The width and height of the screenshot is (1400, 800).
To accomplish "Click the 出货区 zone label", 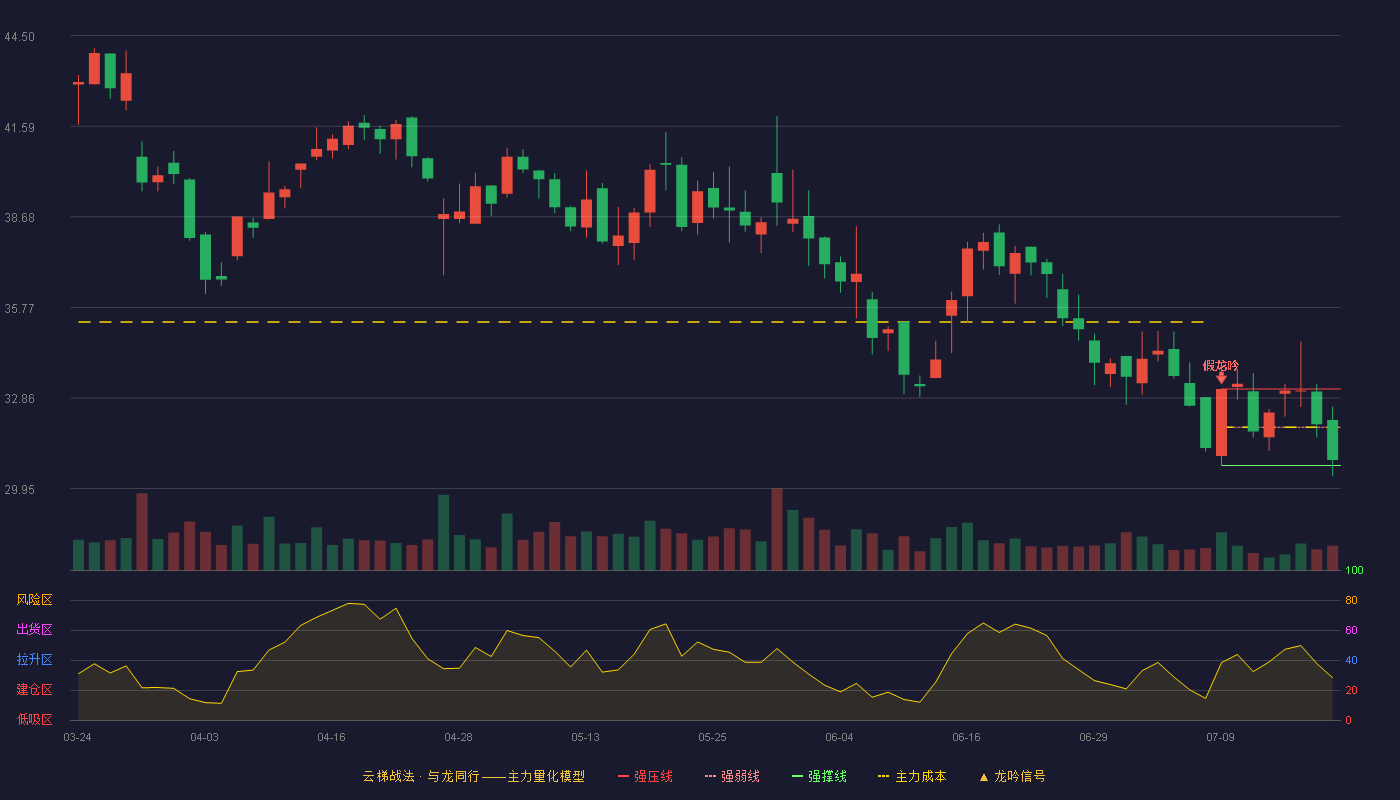I will pyautogui.click(x=34, y=630).
